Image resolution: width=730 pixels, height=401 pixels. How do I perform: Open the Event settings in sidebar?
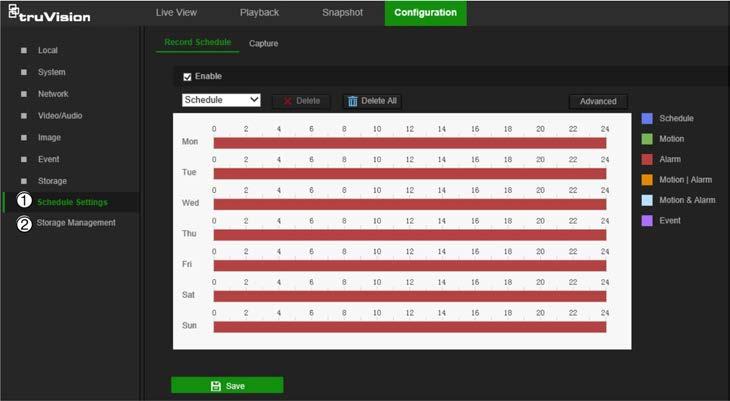coord(48,159)
